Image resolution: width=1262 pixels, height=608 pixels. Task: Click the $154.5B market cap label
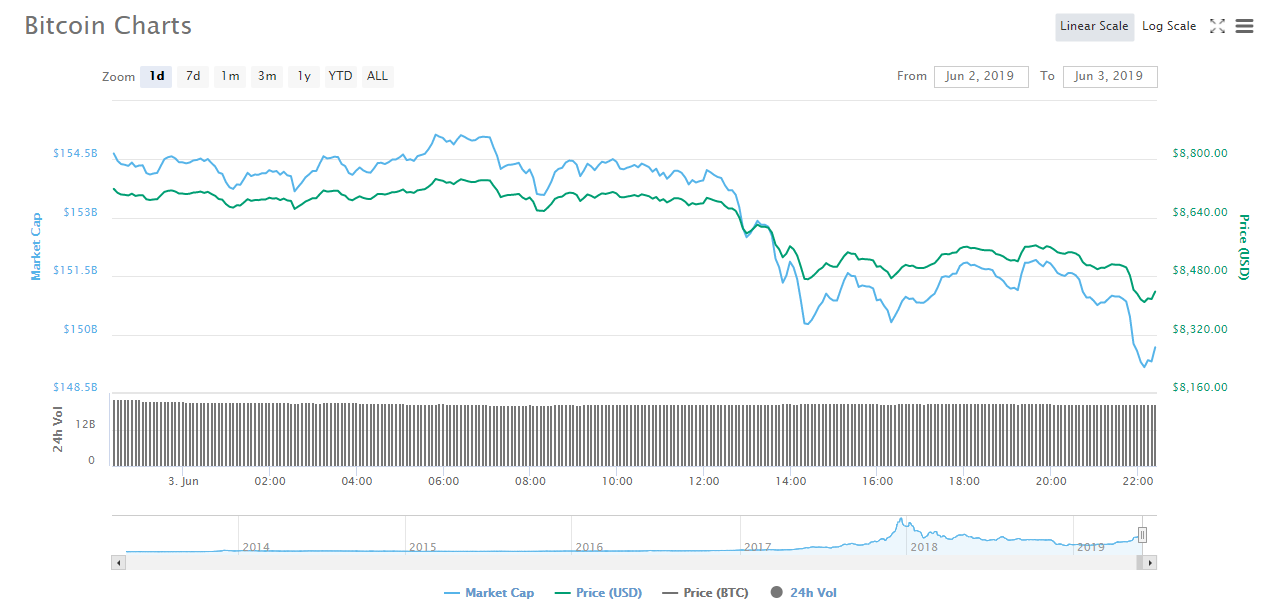[75, 154]
